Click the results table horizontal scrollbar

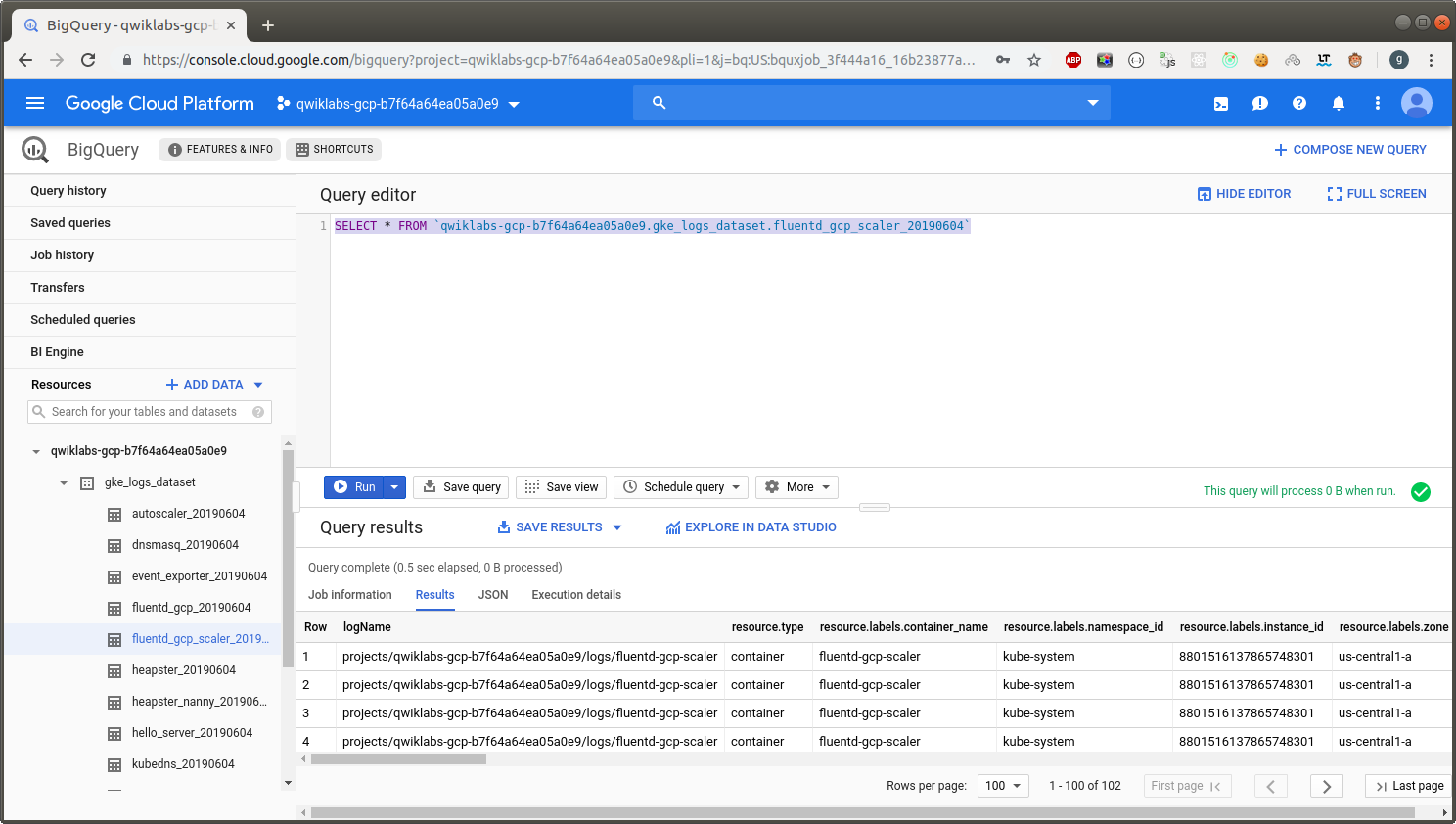[397, 758]
